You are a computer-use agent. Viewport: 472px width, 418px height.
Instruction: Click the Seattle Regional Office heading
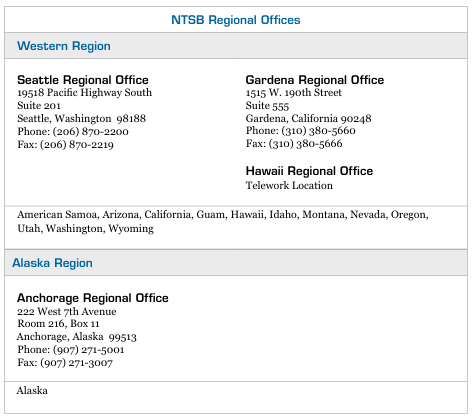pyautogui.click(x=83, y=80)
